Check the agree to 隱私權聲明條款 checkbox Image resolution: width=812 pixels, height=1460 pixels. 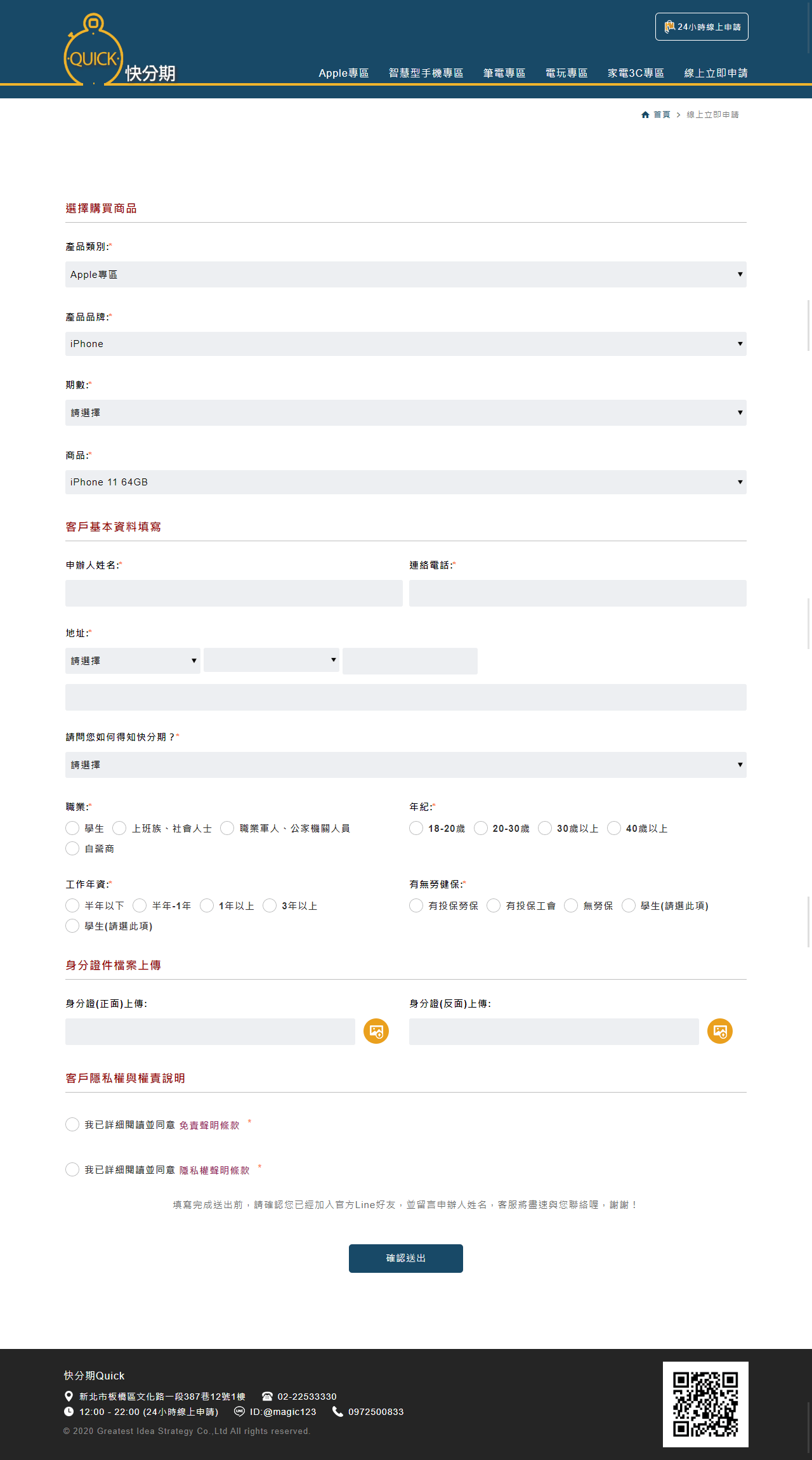72,1169
